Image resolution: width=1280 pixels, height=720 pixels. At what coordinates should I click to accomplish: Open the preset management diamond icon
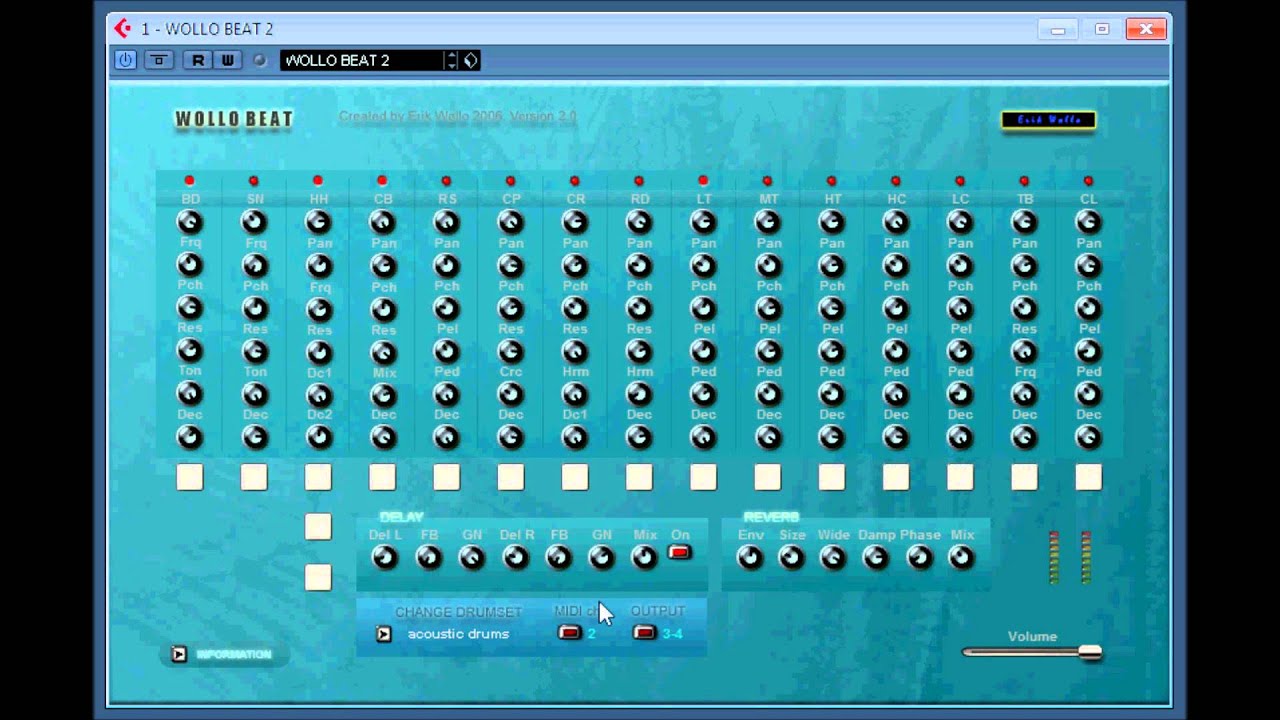coord(471,60)
